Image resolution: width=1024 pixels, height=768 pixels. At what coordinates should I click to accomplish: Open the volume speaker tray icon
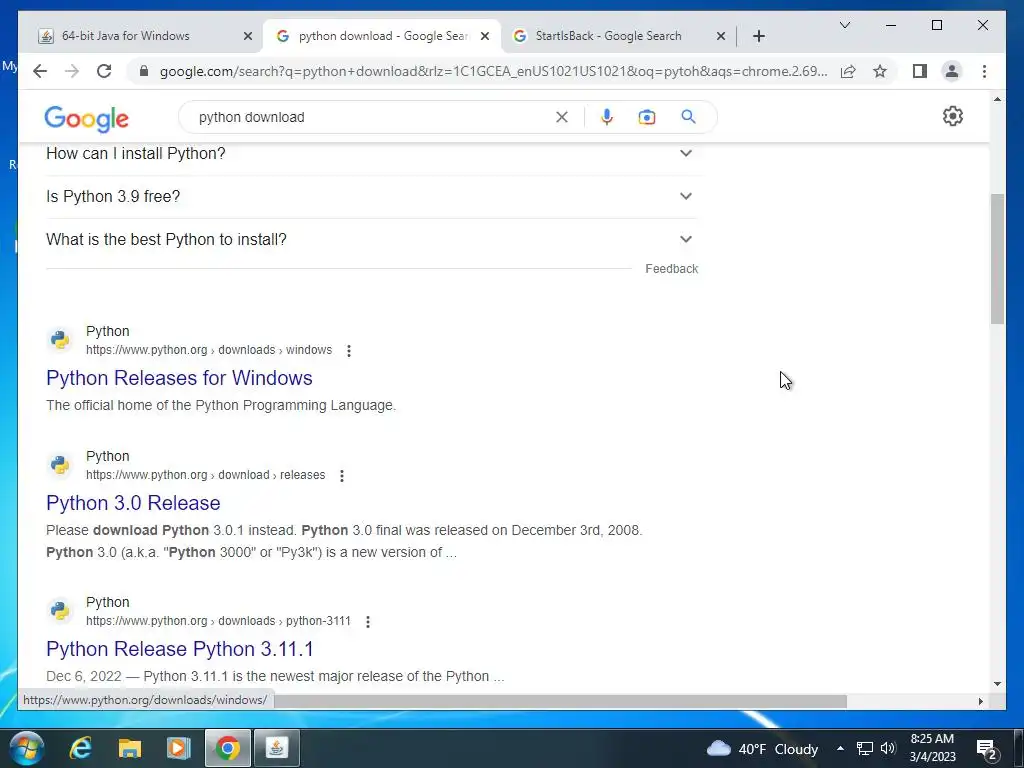click(x=888, y=748)
